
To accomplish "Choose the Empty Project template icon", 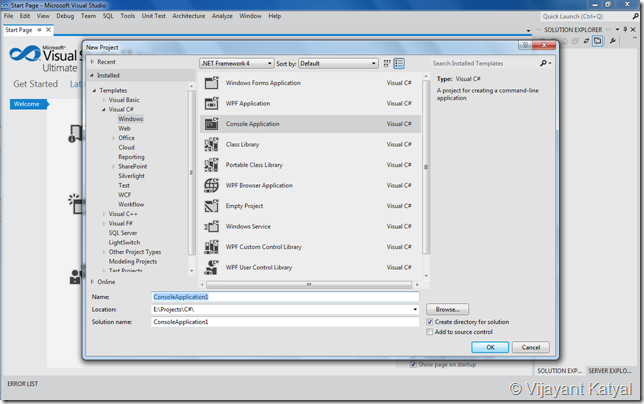I will point(212,206).
